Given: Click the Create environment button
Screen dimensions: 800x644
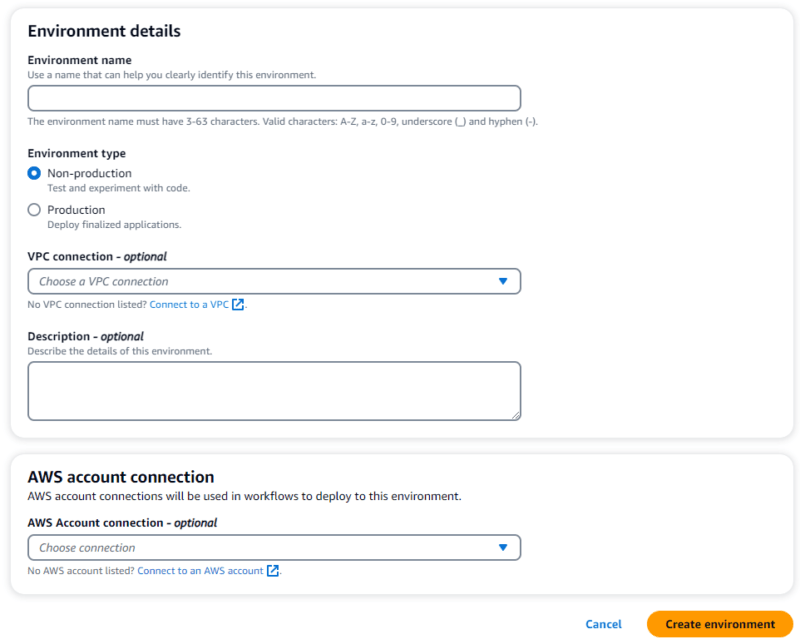Looking at the screenshot, I should pos(719,623).
